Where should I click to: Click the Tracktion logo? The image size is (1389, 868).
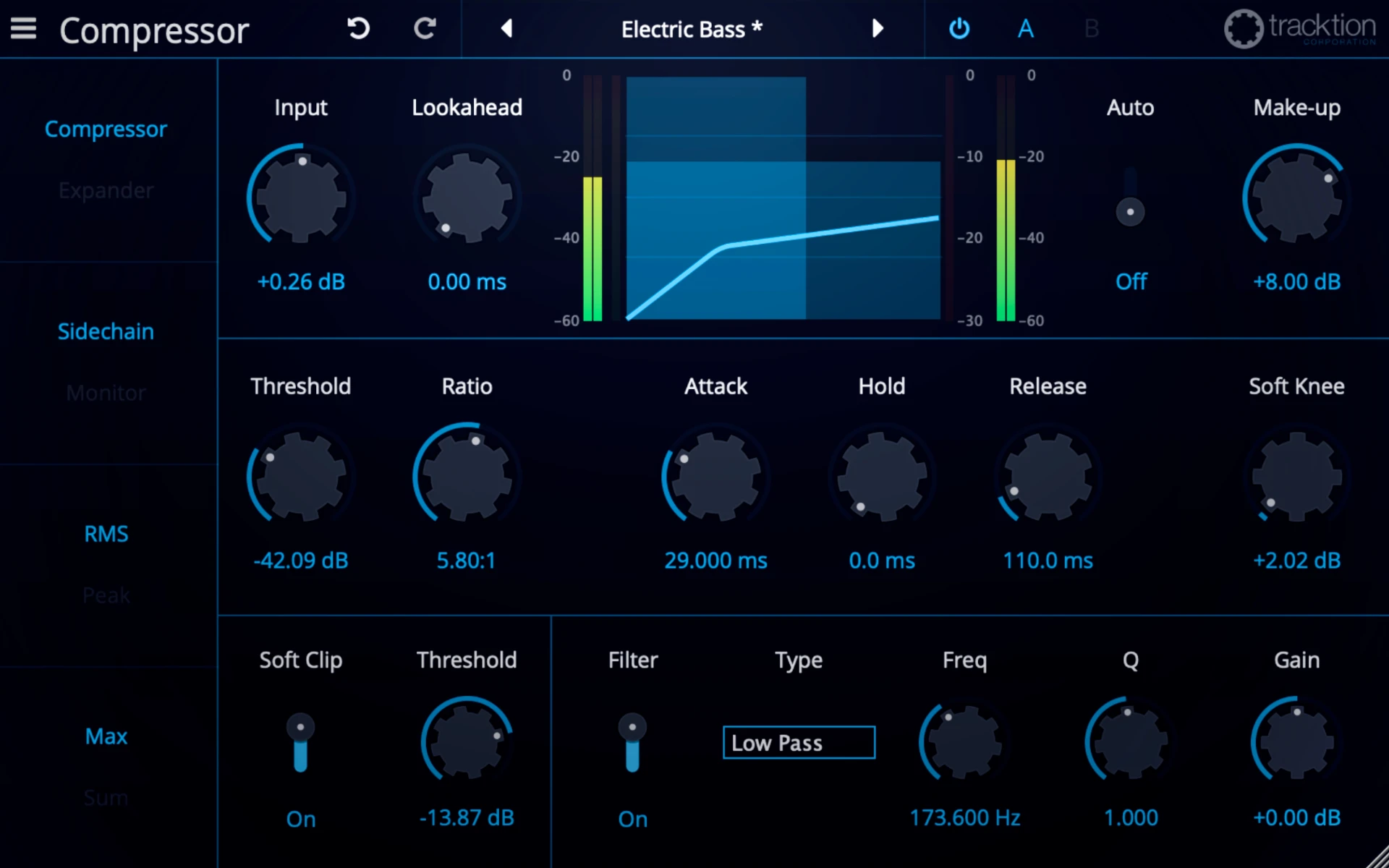(1300, 28)
